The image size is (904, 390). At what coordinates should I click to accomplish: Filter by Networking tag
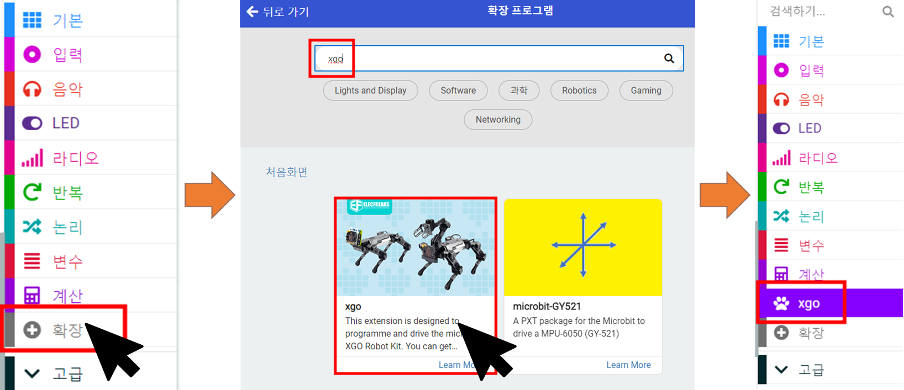click(x=498, y=119)
